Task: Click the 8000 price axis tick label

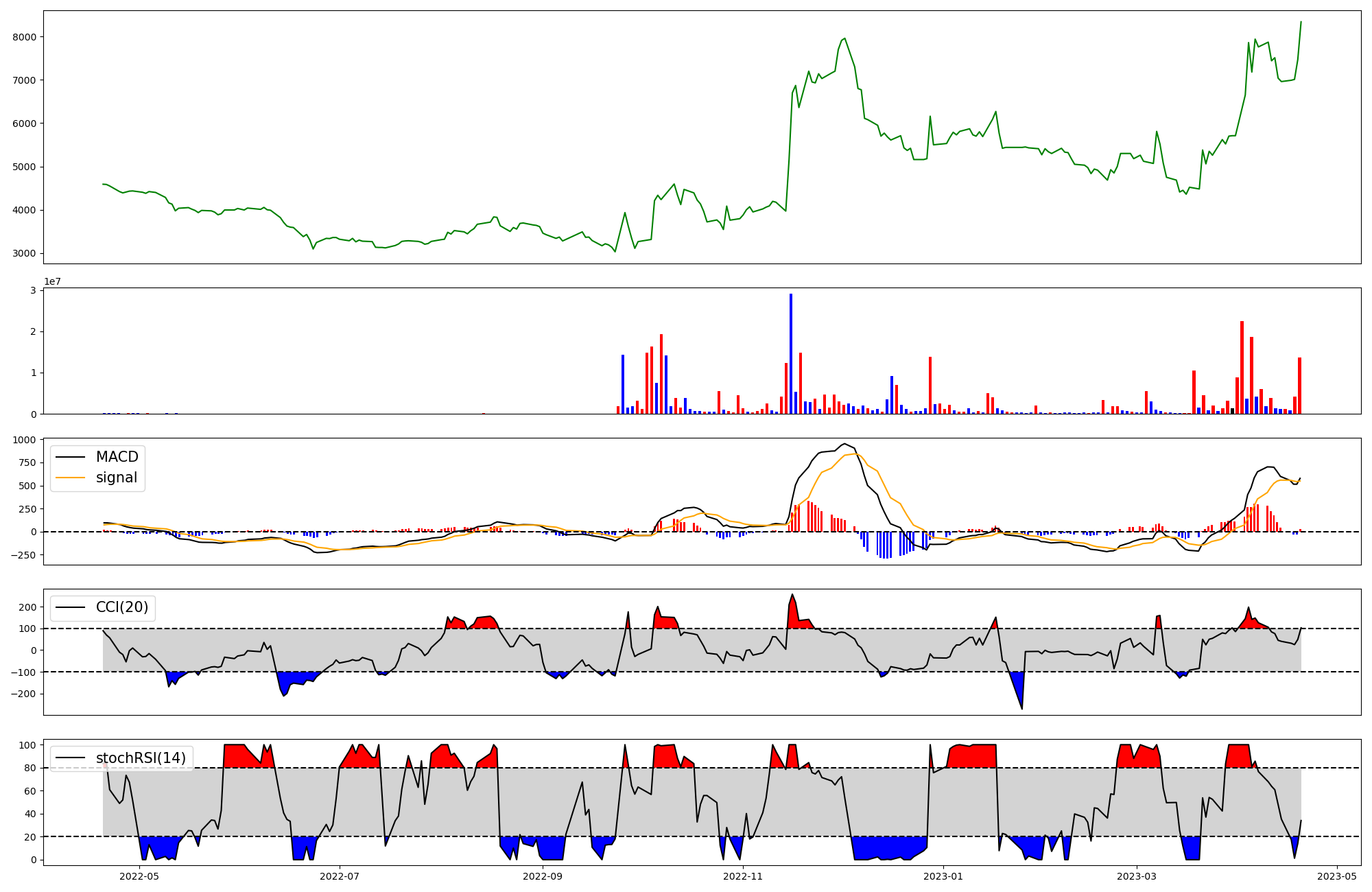Action: coord(24,37)
